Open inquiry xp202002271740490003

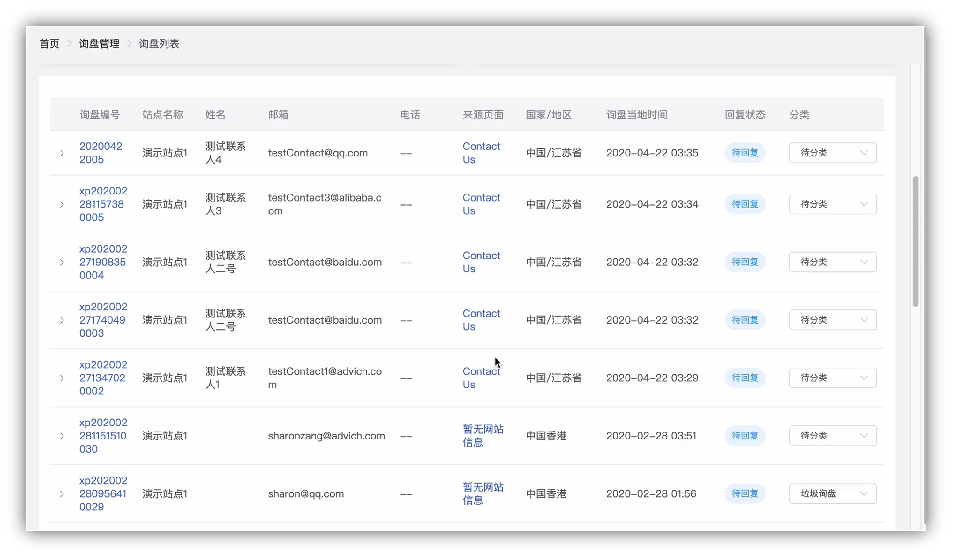point(103,320)
